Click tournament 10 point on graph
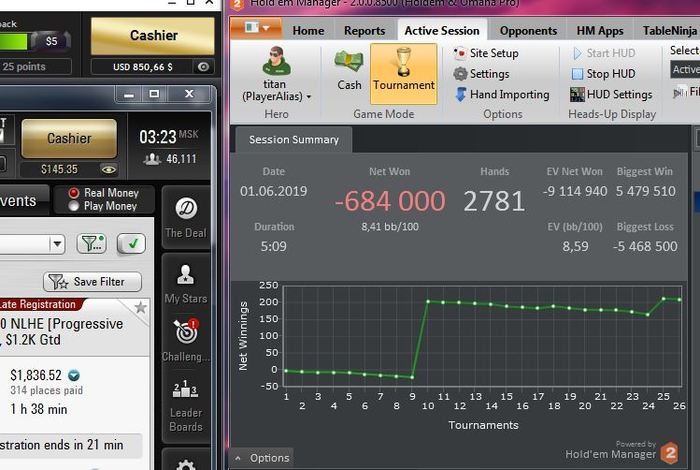Image resolution: width=700 pixels, height=470 pixels. [x=428, y=302]
